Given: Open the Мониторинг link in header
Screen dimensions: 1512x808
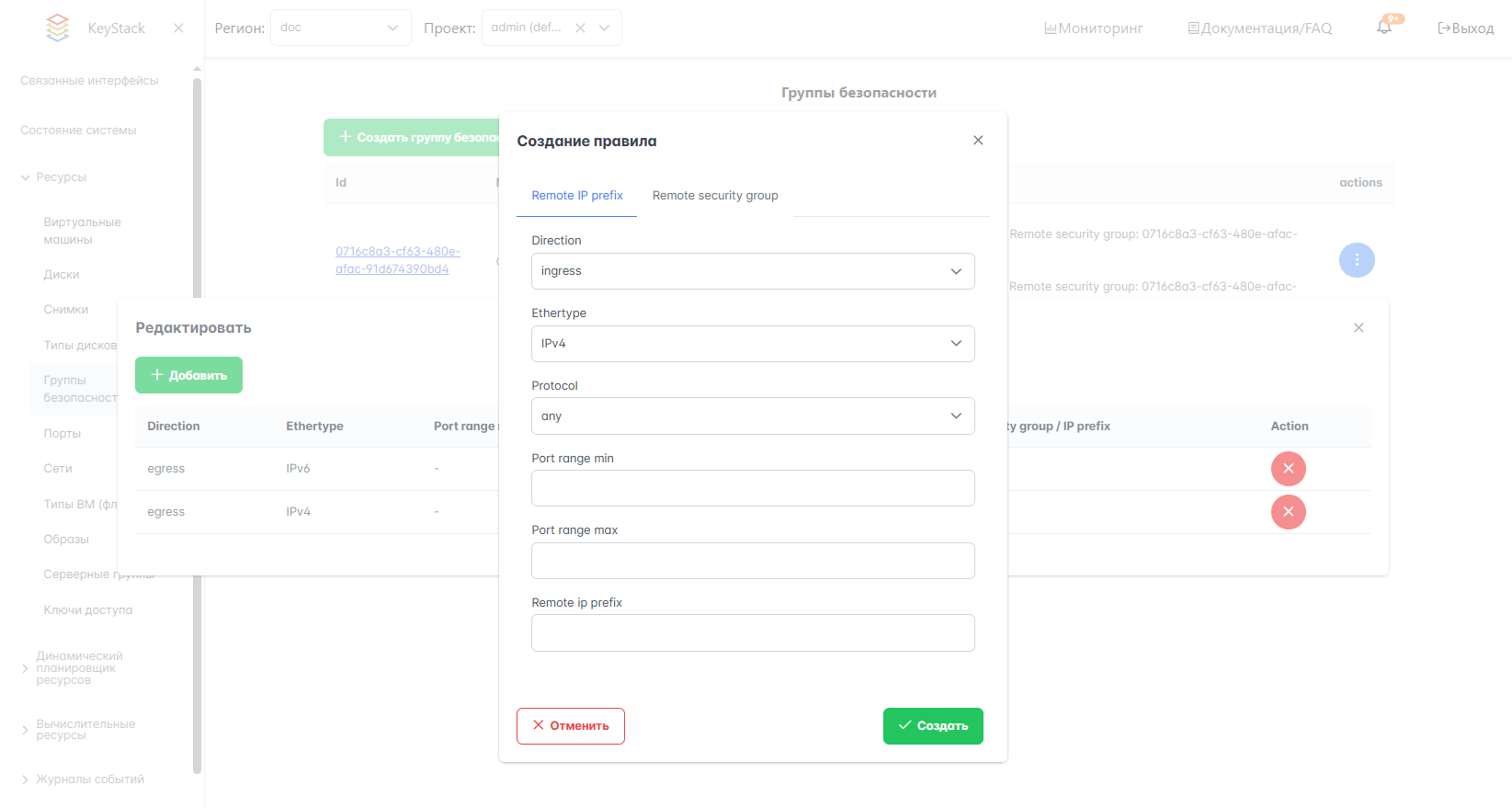Looking at the screenshot, I should point(1094,28).
